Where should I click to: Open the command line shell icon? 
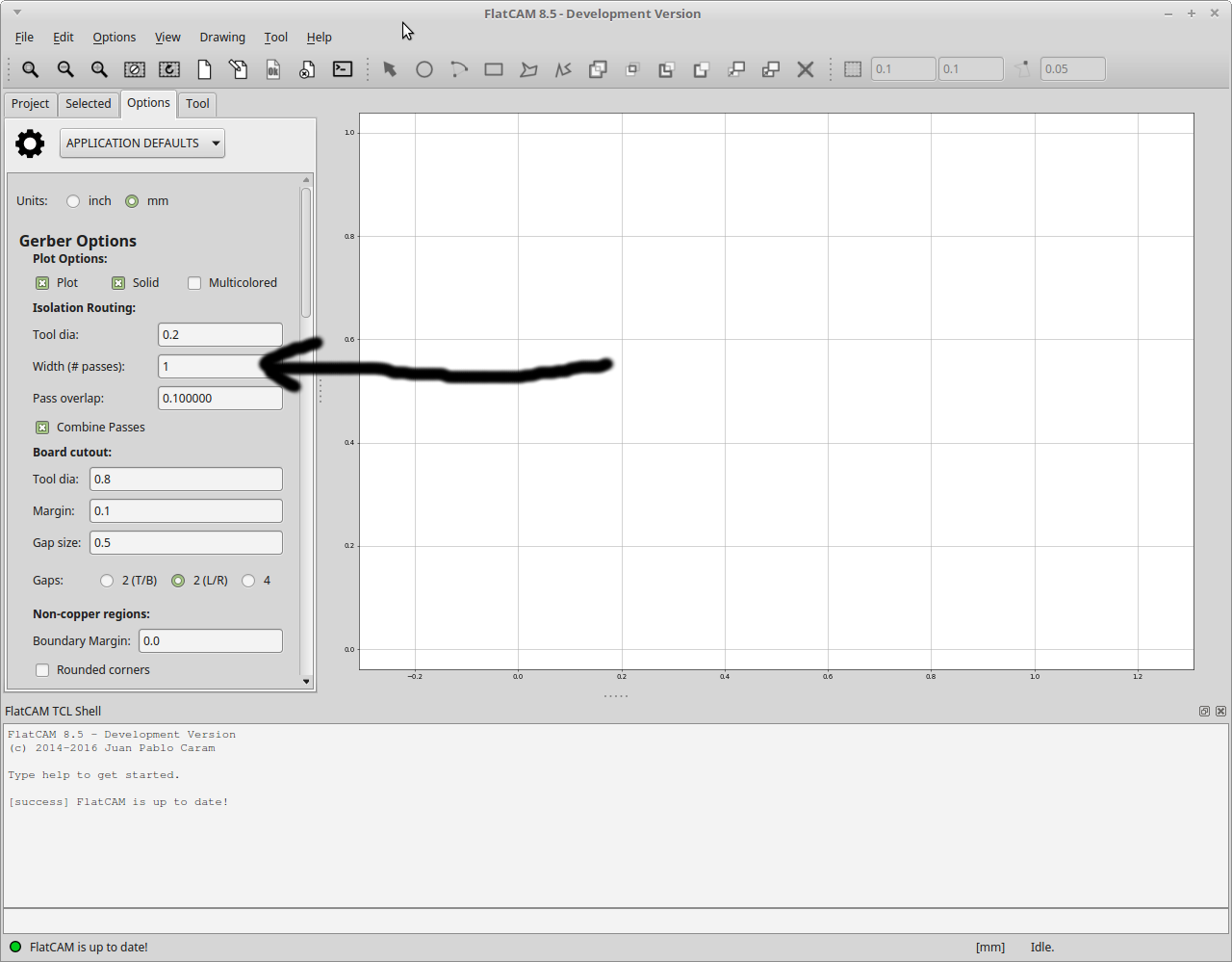tap(343, 69)
